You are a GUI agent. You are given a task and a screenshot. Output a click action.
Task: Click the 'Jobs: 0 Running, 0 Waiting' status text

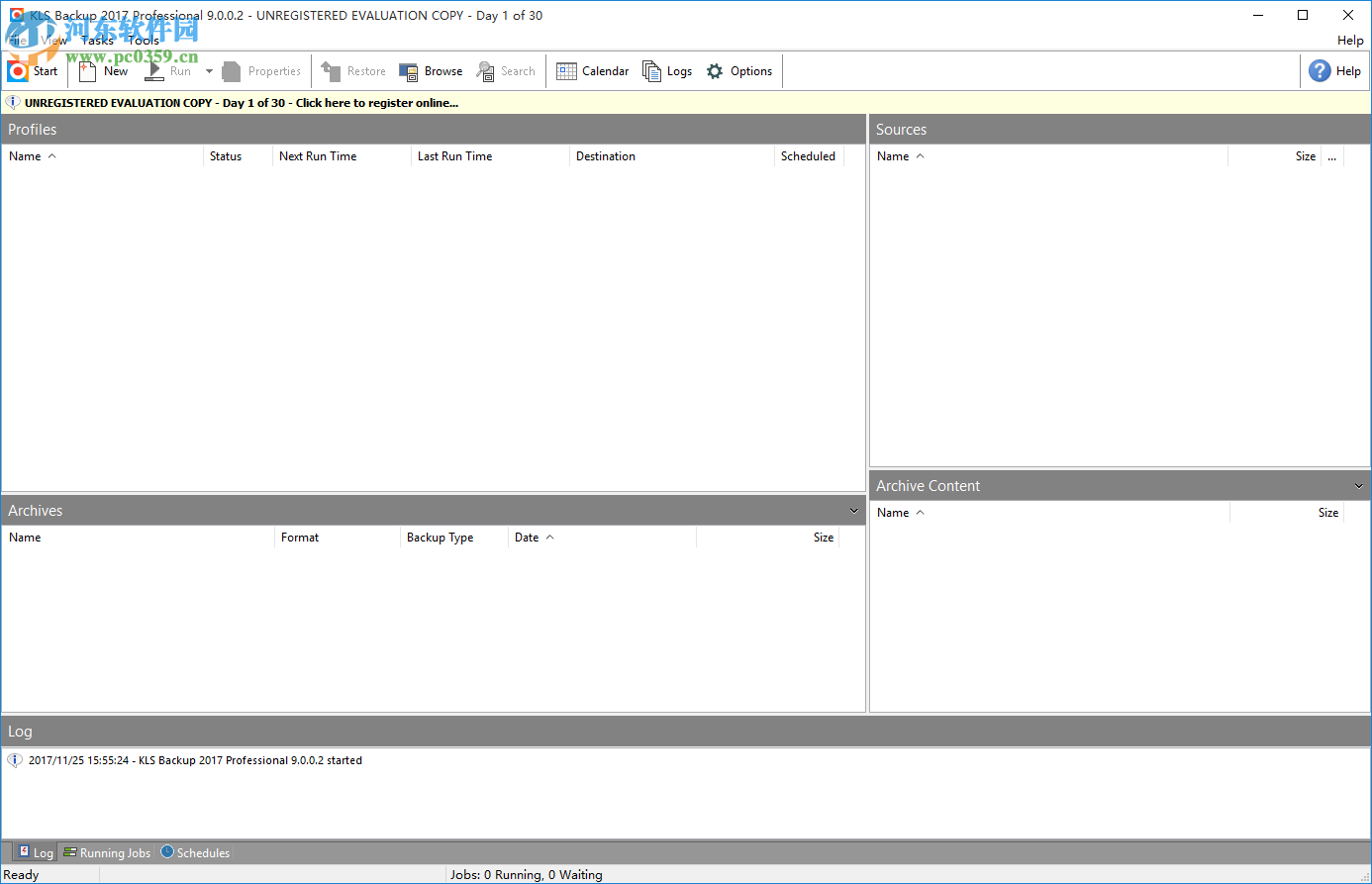(x=527, y=875)
